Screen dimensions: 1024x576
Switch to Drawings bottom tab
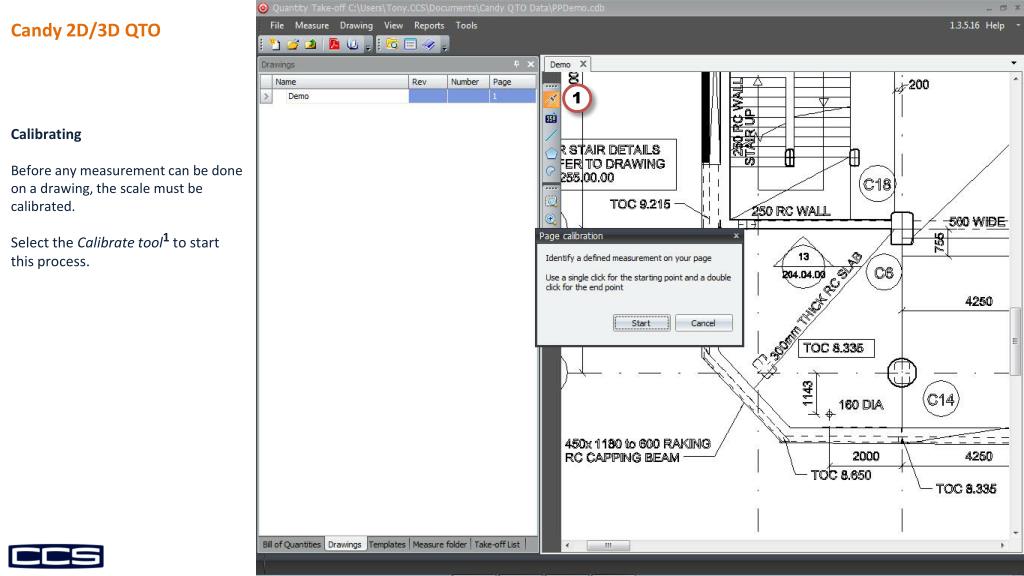345,544
